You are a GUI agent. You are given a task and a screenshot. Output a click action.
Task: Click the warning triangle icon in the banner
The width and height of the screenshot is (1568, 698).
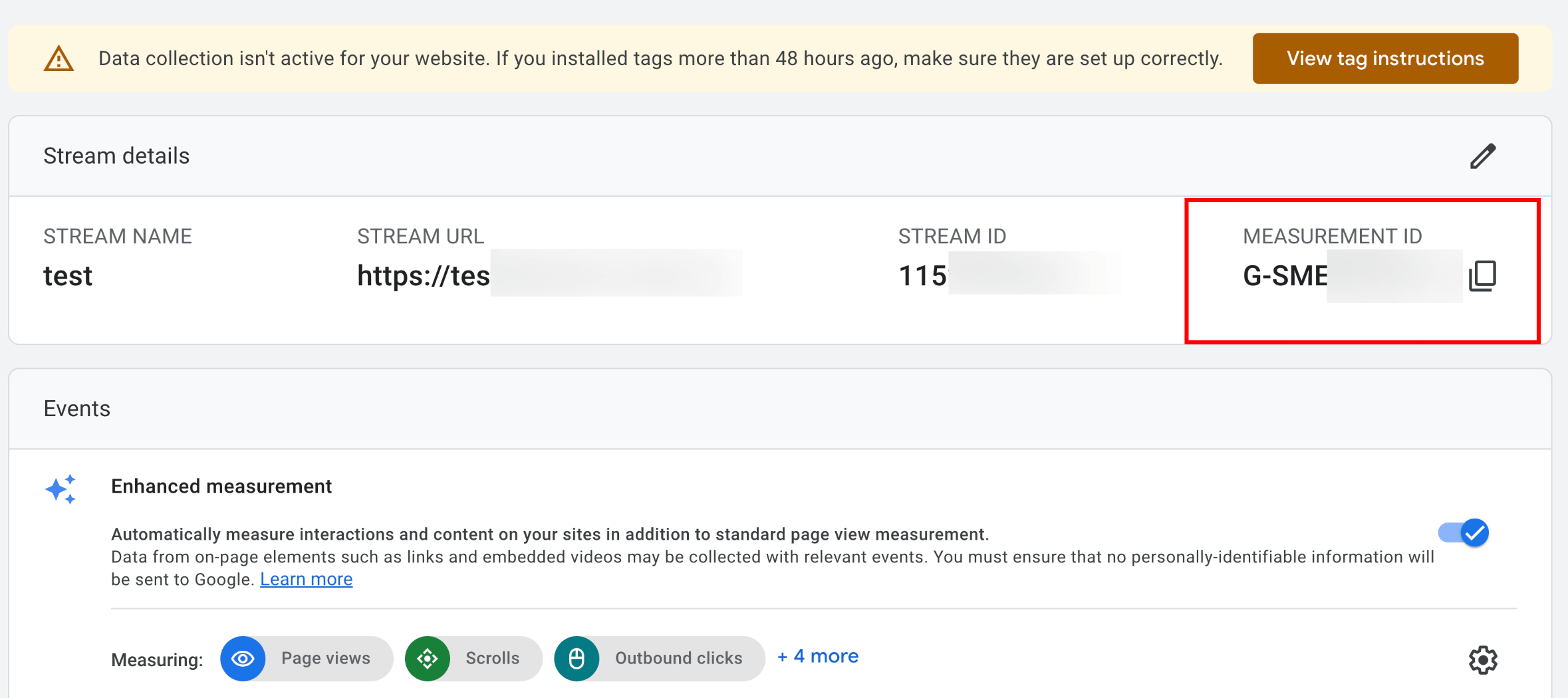coord(59,59)
